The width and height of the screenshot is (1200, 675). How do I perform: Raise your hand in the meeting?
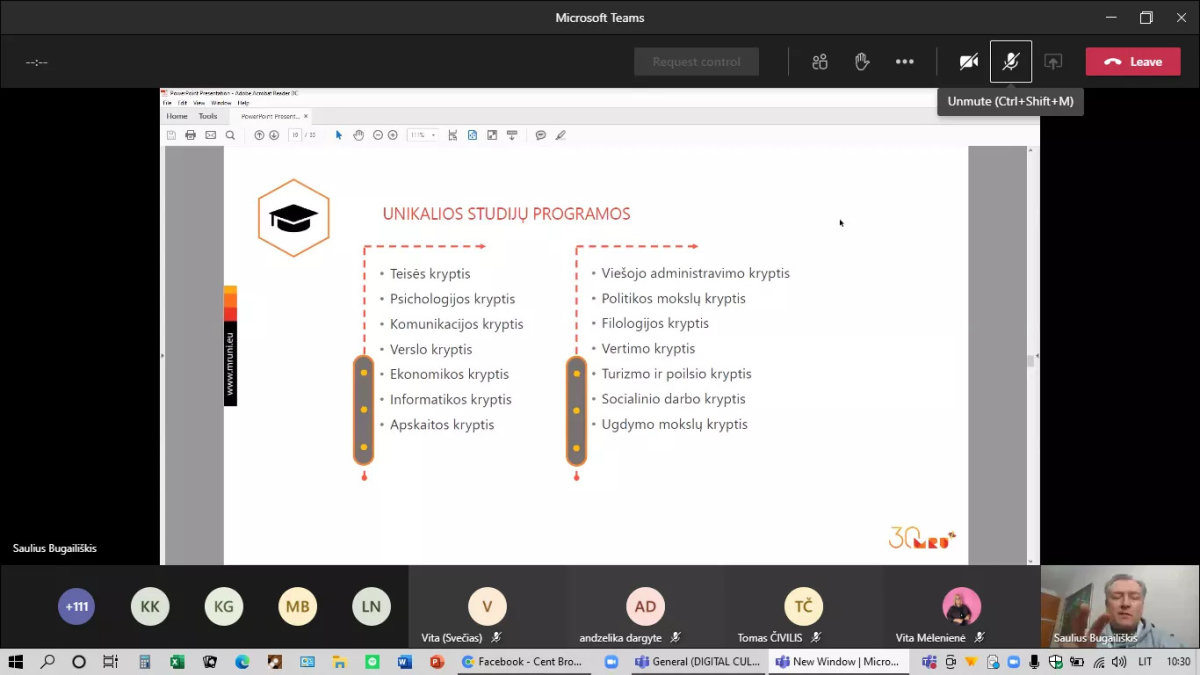[862, 62]
